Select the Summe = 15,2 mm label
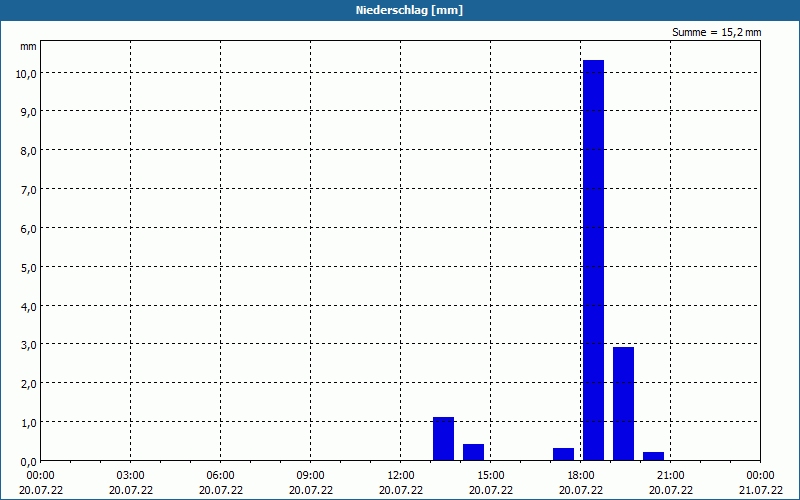The image size is (800, 500). point(716,33)
